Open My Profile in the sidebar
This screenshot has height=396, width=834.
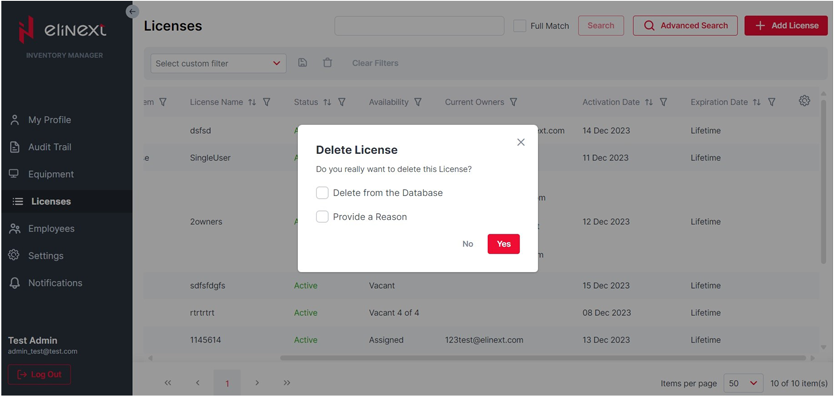pos(49,120)
